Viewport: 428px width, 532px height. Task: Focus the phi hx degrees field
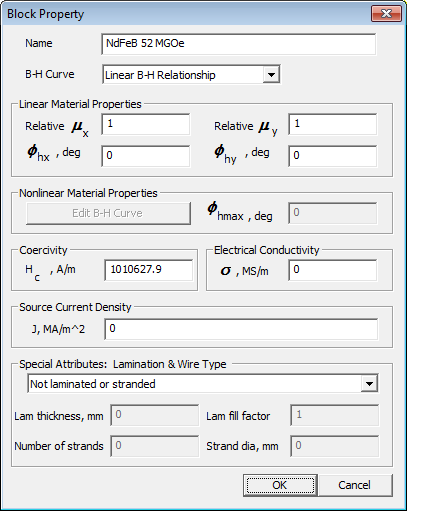coord(146,156)
